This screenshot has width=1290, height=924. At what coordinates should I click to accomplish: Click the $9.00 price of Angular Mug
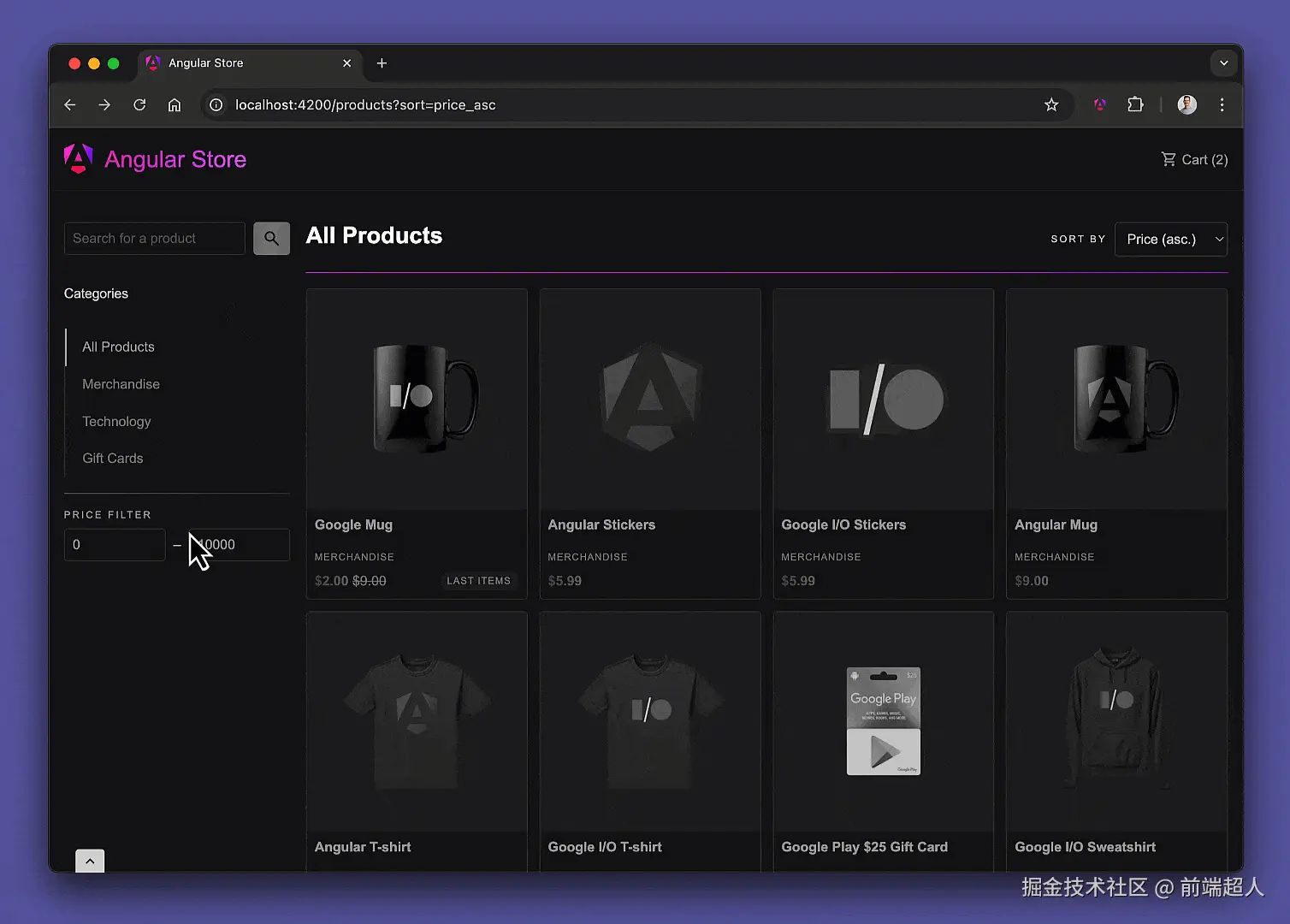[1032, 581]
